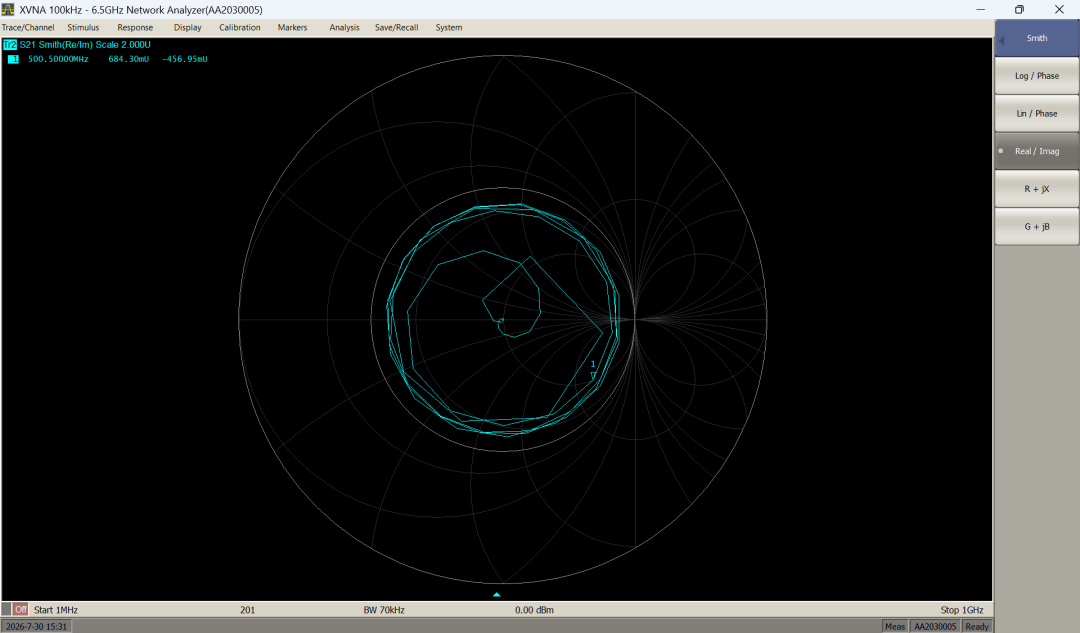1080x633 pixels.
Task: Open the Response menu
Action: [x=135, y=28]
